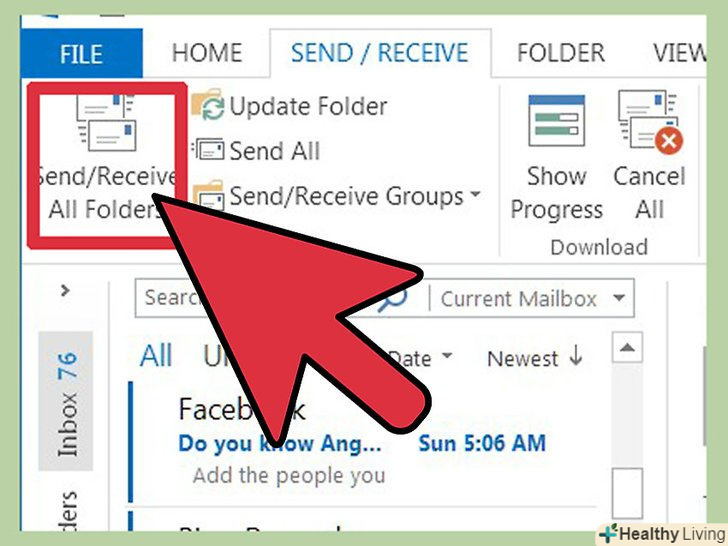
Task: Click the Update Folder icon
Action: [208, 105]
